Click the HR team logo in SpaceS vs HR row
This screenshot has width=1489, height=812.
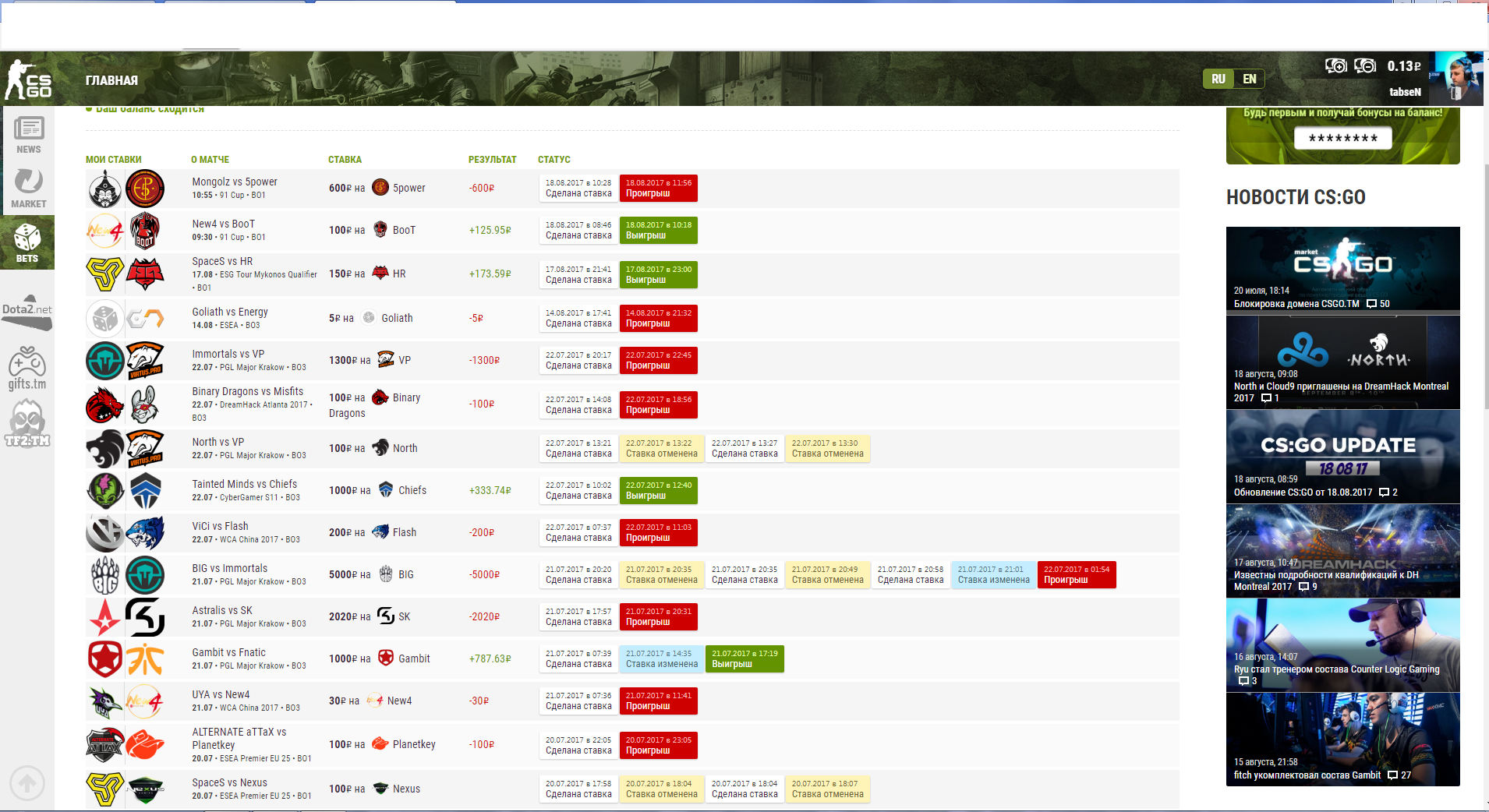145,274
